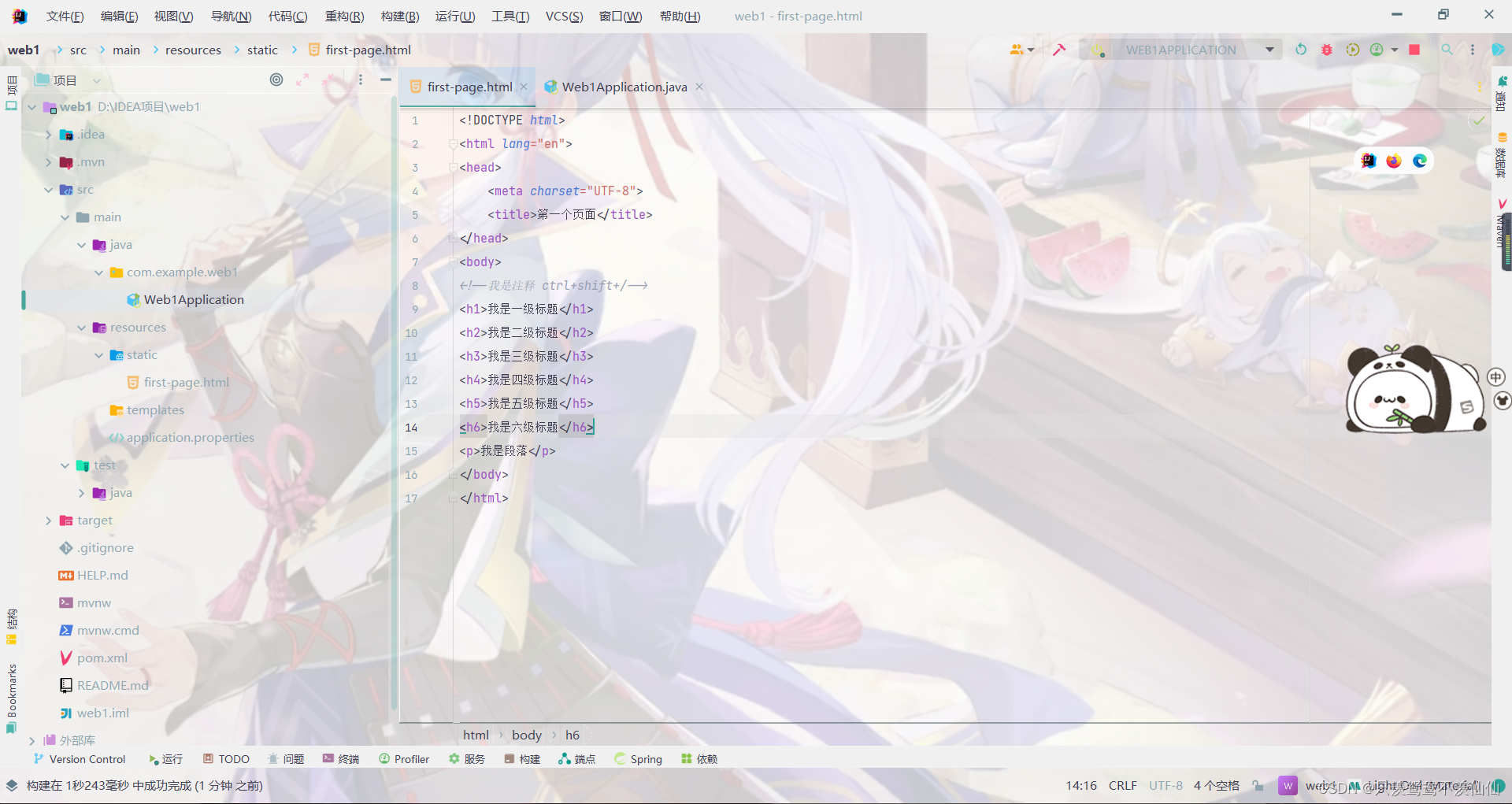Open the VCS(S) menu
The image size is (1512, 804).
pos(565,17)
